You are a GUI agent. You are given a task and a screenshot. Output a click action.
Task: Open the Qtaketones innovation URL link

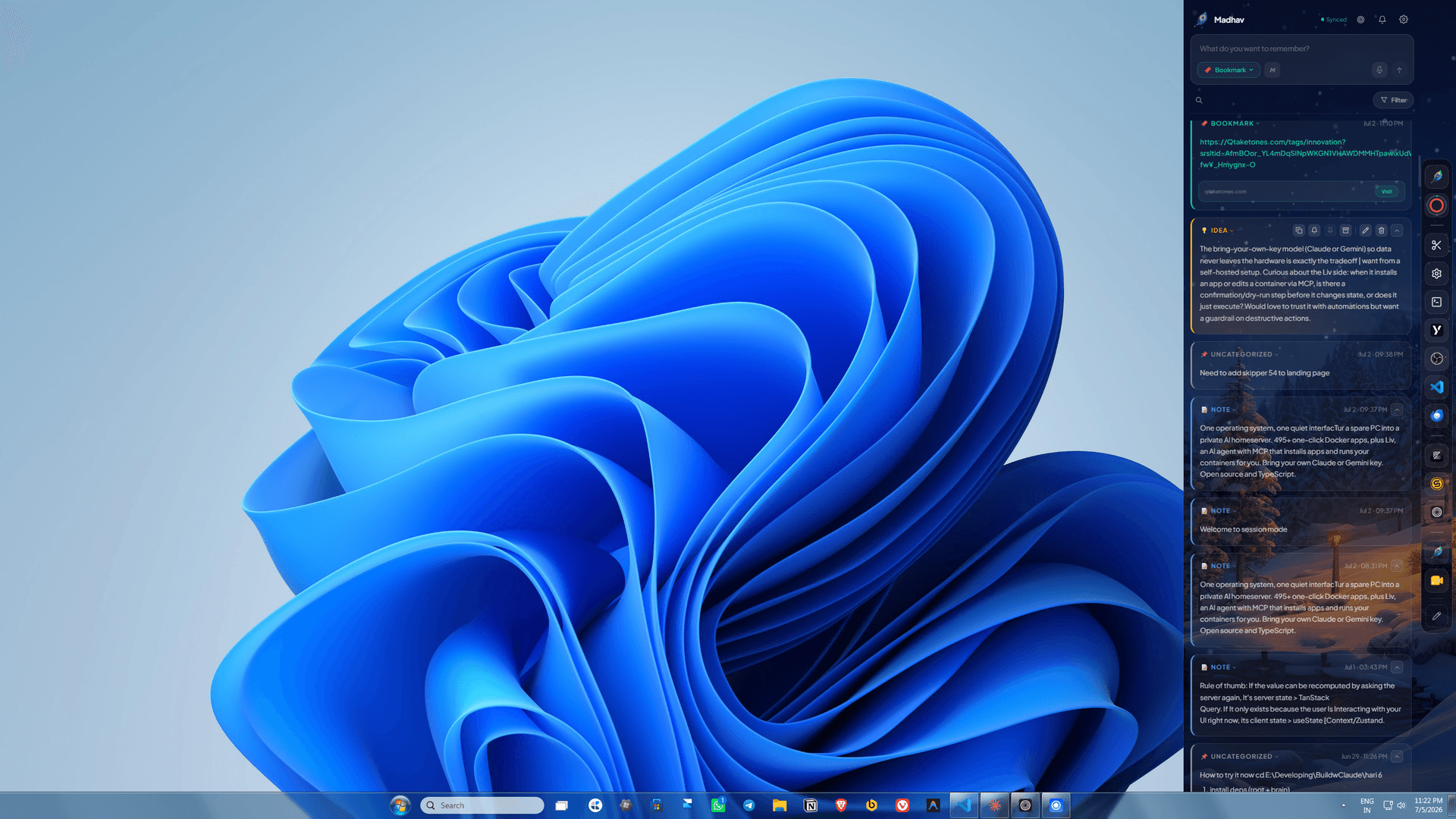click(x=1304, y=153)
